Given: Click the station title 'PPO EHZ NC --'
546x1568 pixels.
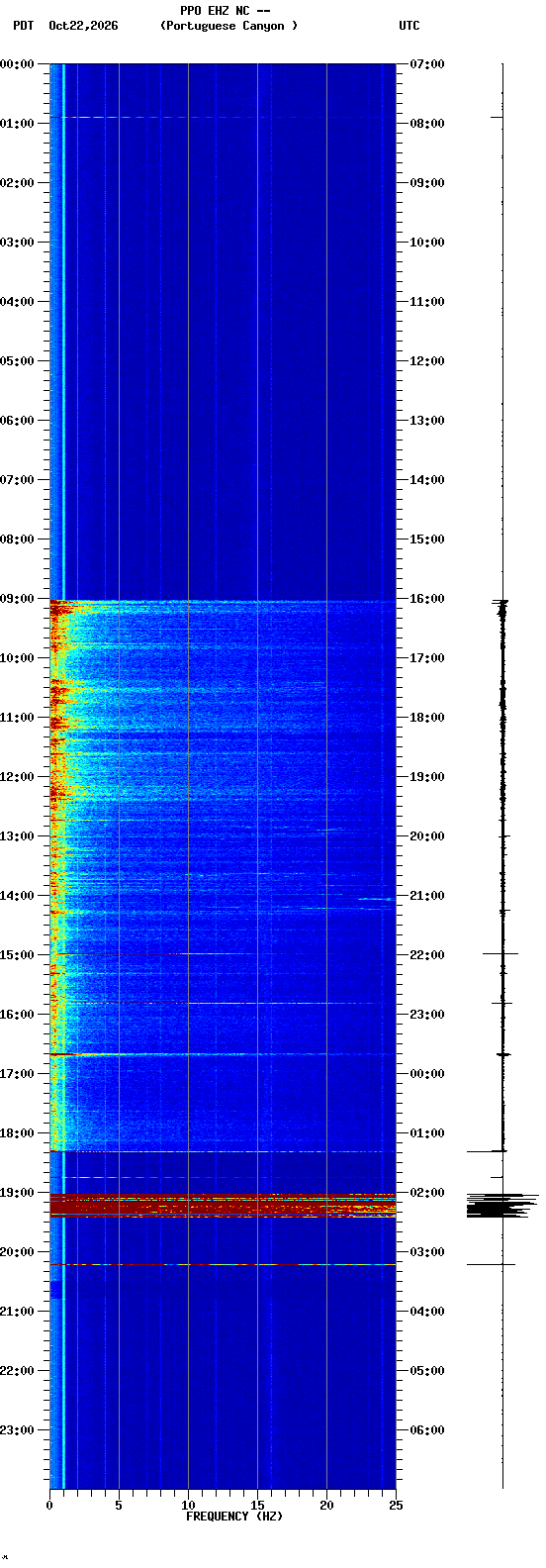Looking at the screenshot, I should [x=225, y=11].
